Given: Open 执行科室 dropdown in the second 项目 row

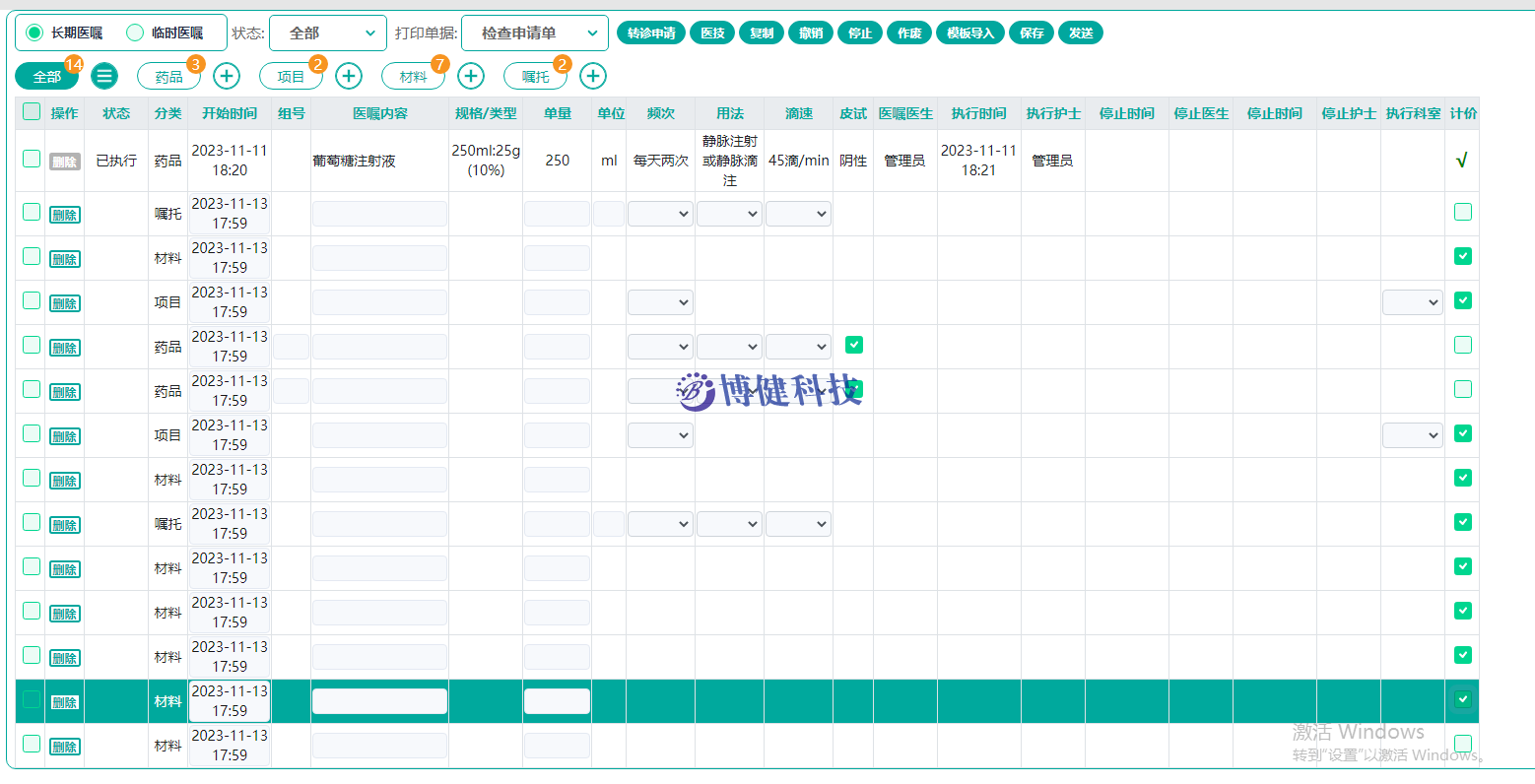Looking at the screenshot, I should (x=1413, y=435).
